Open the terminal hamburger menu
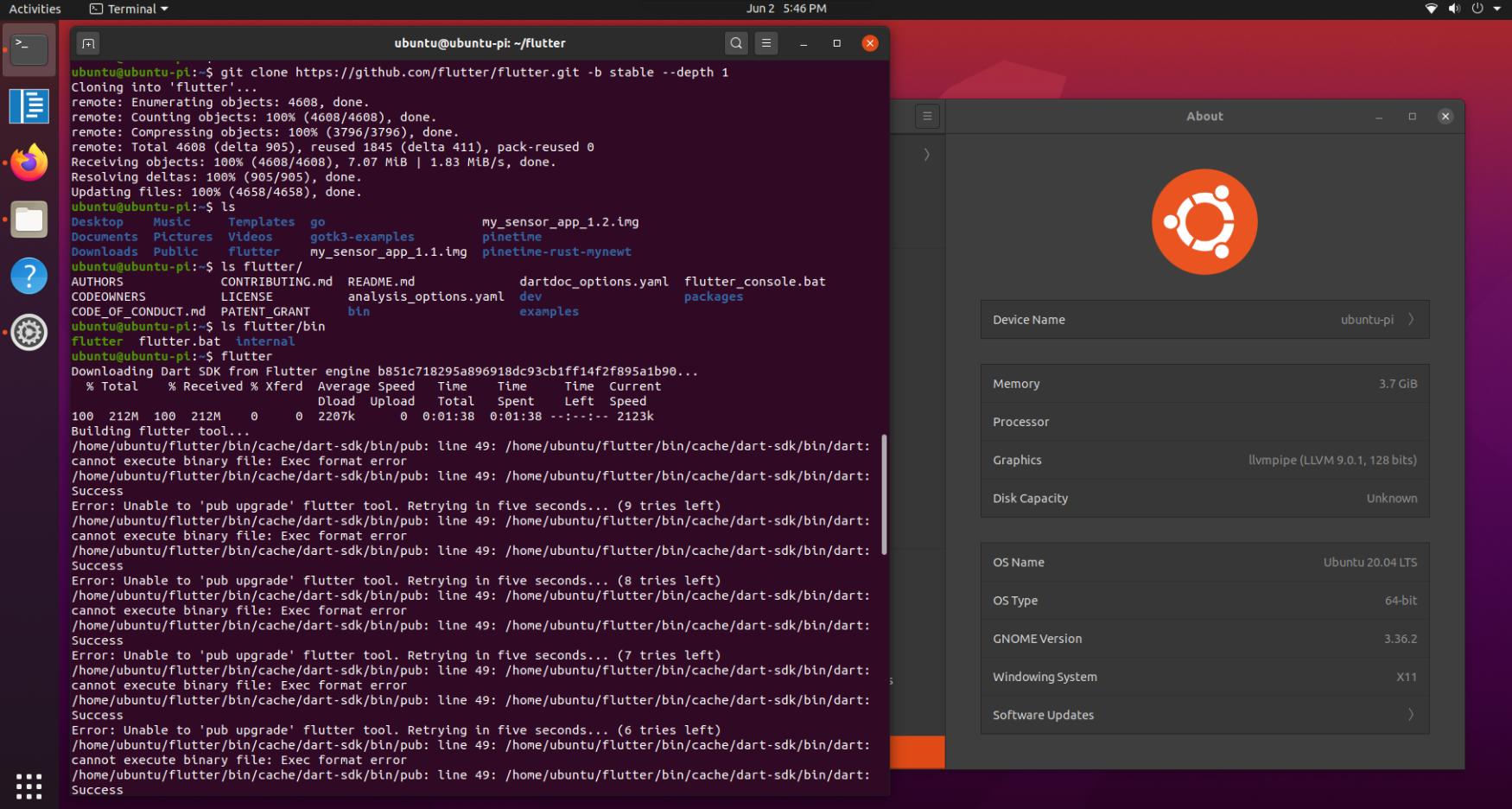Image resolution: width=1512 pixels, height=809 pixels. click(766, 43)
